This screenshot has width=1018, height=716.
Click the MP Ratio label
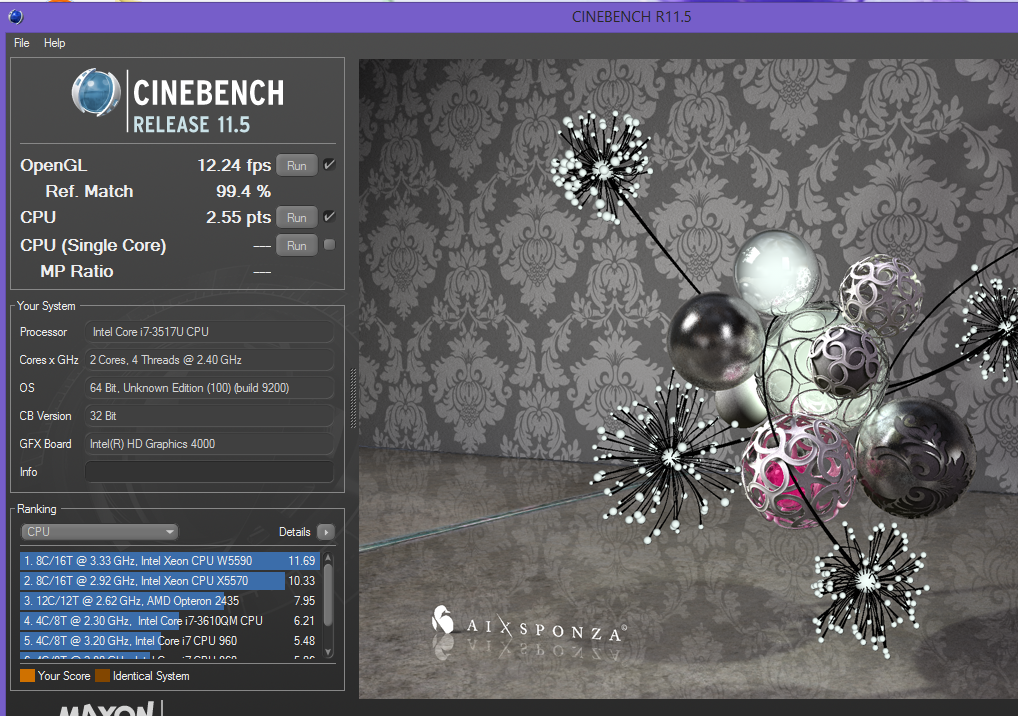(x=77, y=271)
